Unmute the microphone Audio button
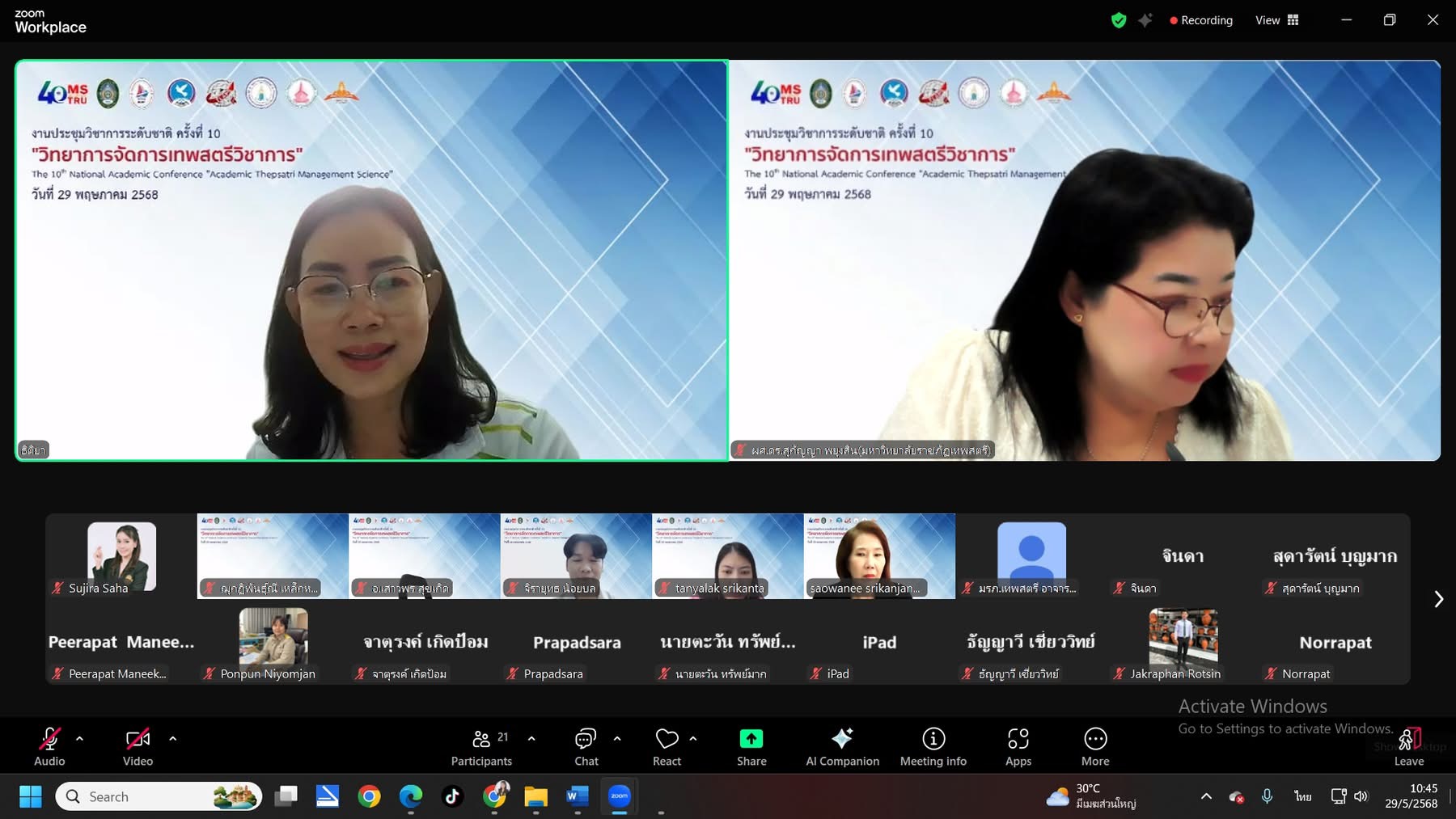 49,746
